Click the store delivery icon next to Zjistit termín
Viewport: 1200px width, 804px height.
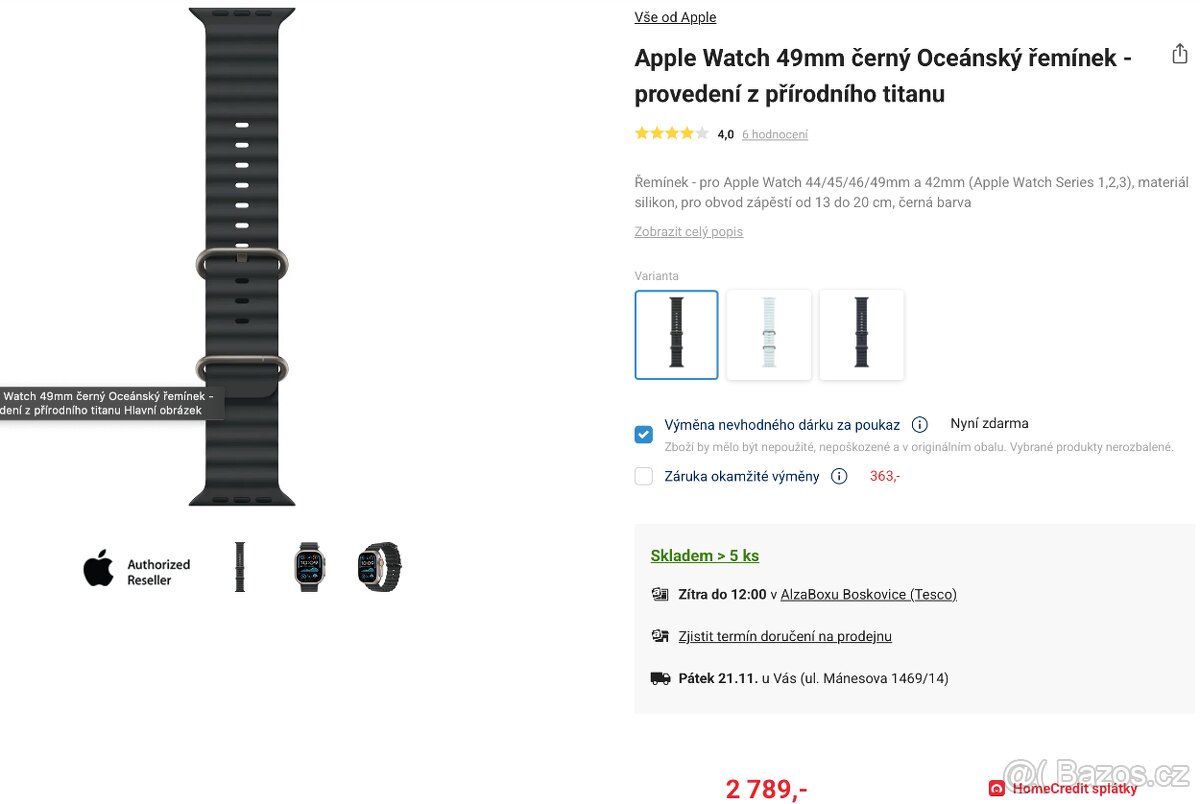tap(660, 635)
